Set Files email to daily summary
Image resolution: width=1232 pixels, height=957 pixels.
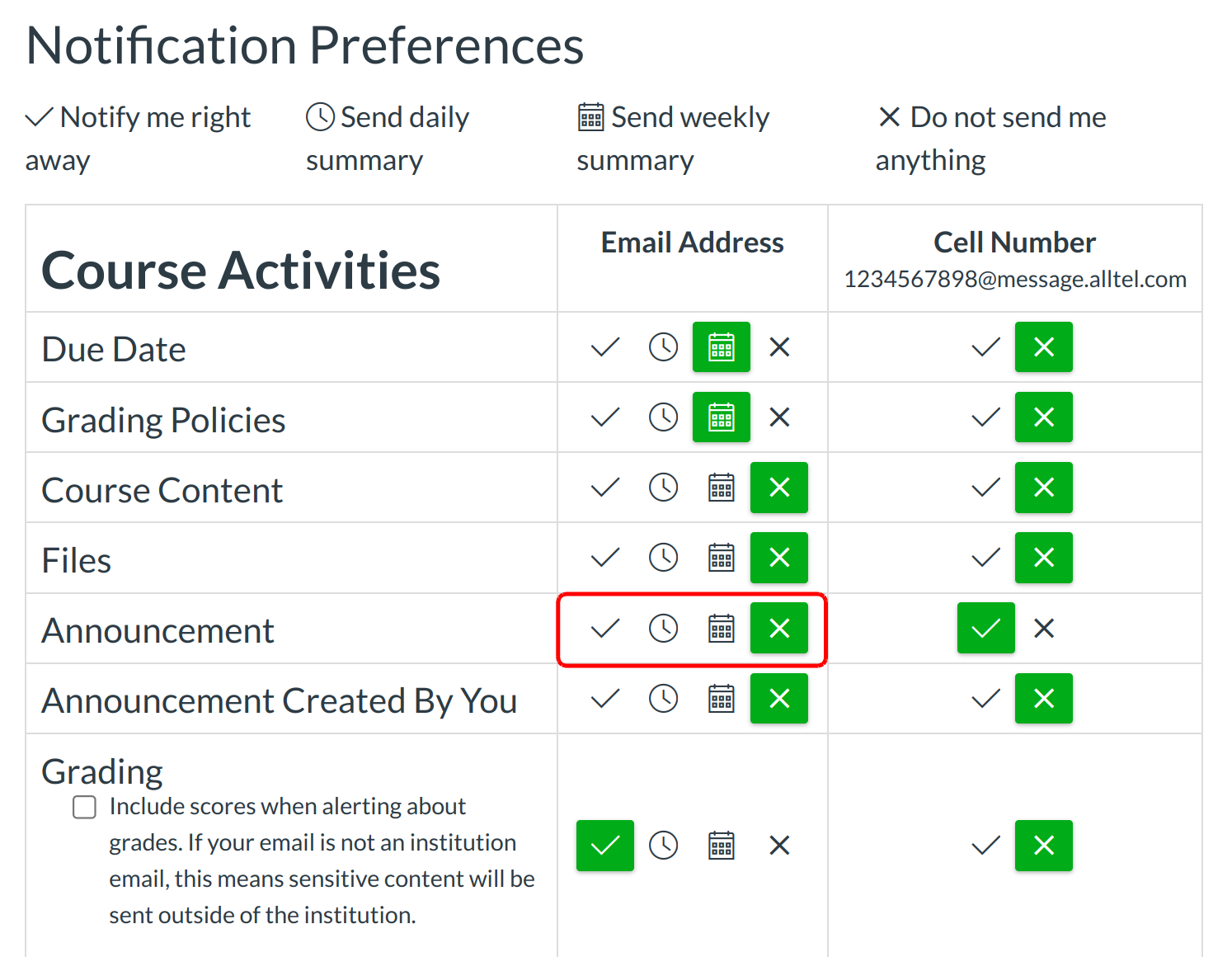[663, 558]
